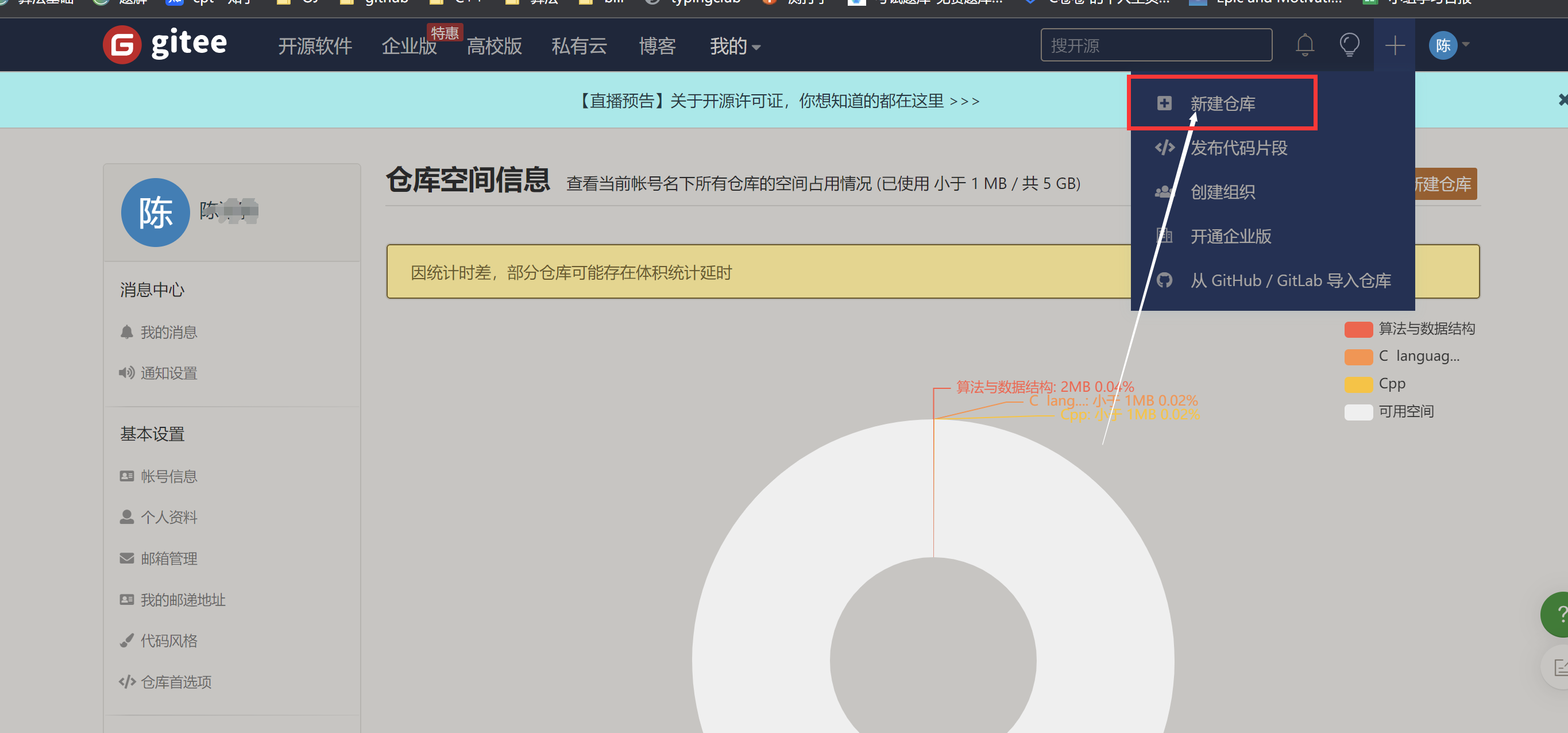The height and width of the screenshot is (733, 1568).
Task: Click the orange C languag... legend swatch
Action: coord(1358,356)
